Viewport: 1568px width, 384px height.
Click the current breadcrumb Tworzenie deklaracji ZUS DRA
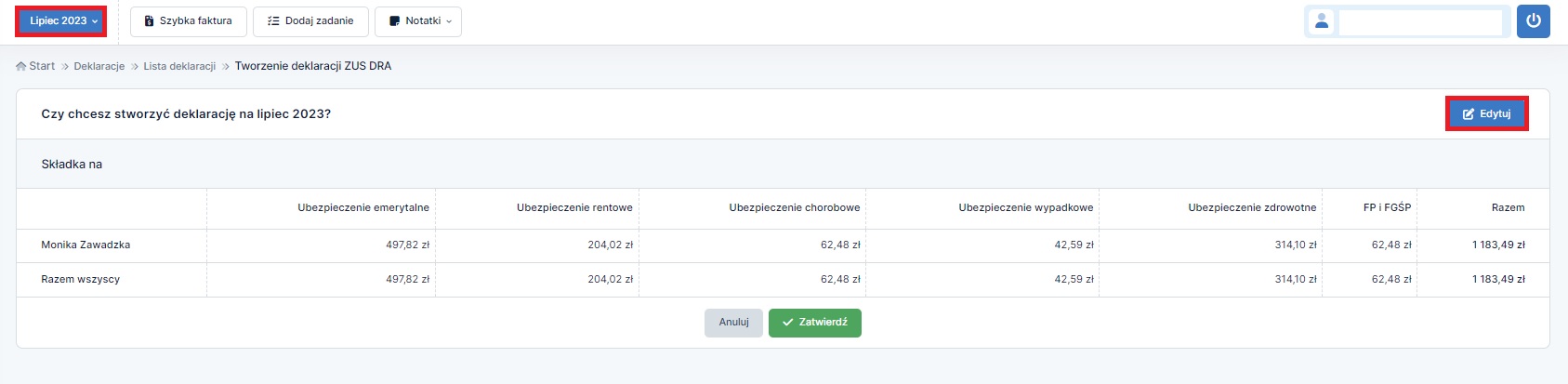pyautogui.click(x=312, y=67)
